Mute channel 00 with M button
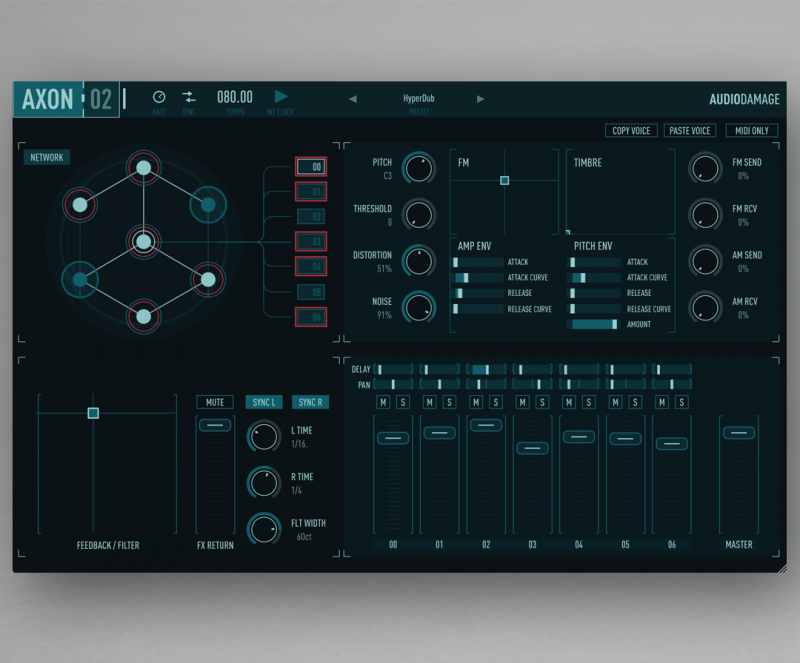800x663 pixels. click(x=383, y=402)
